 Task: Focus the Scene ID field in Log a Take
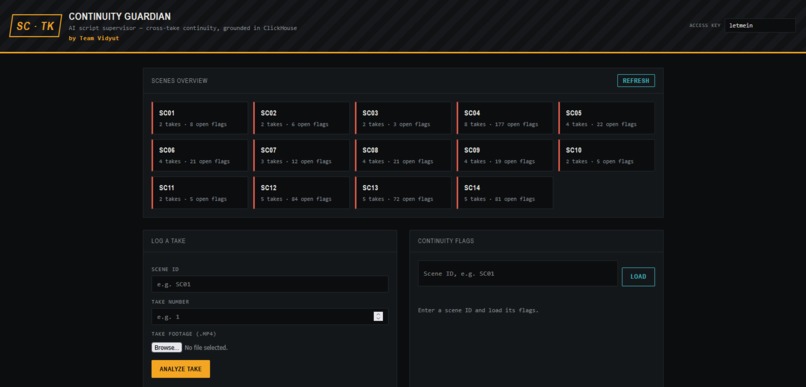coord(270,284)
